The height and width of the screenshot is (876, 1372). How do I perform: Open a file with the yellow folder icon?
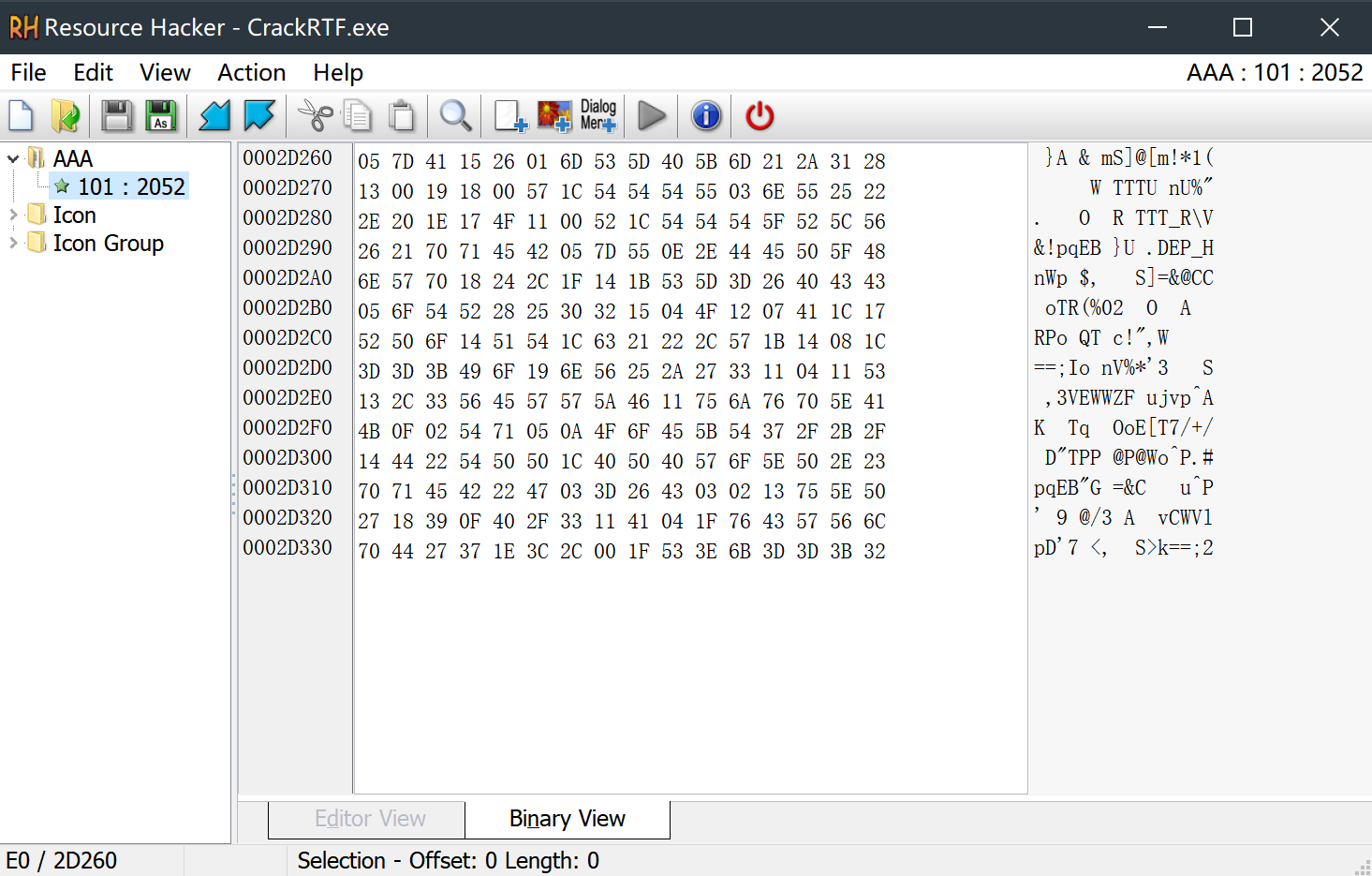(x=66, y=116)
